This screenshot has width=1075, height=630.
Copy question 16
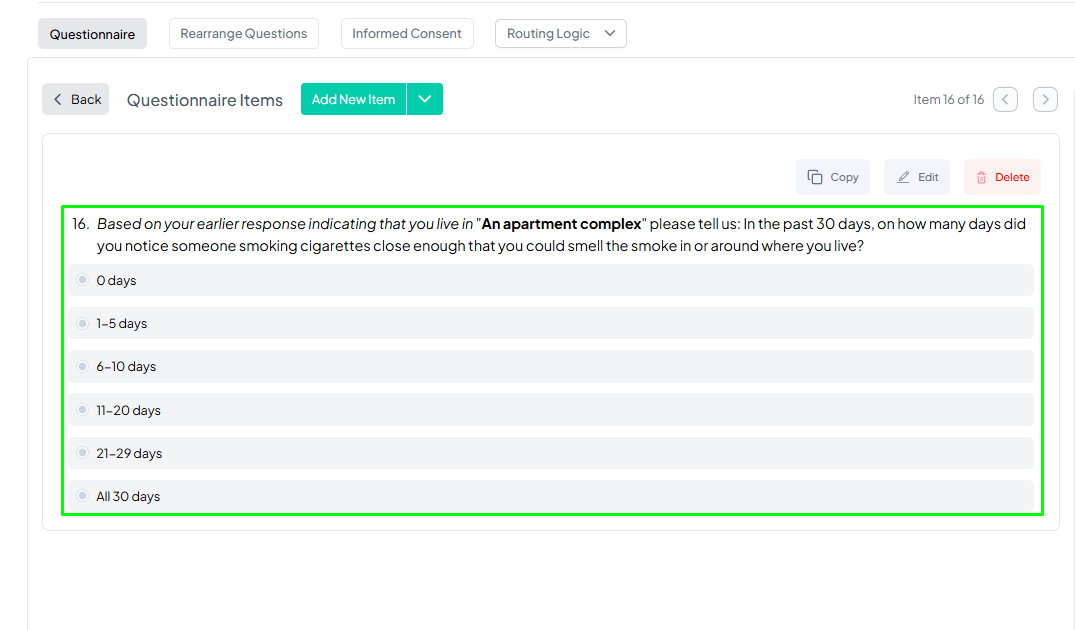832,177
